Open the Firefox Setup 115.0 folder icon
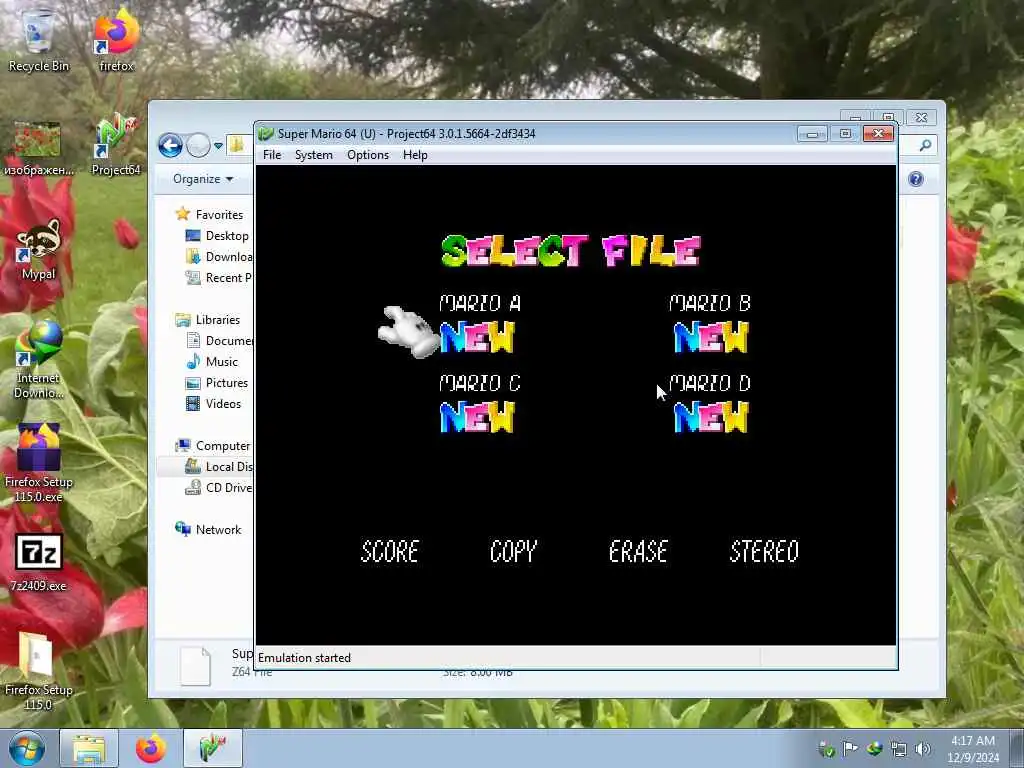1024x768 pixels. coord(39,671)
